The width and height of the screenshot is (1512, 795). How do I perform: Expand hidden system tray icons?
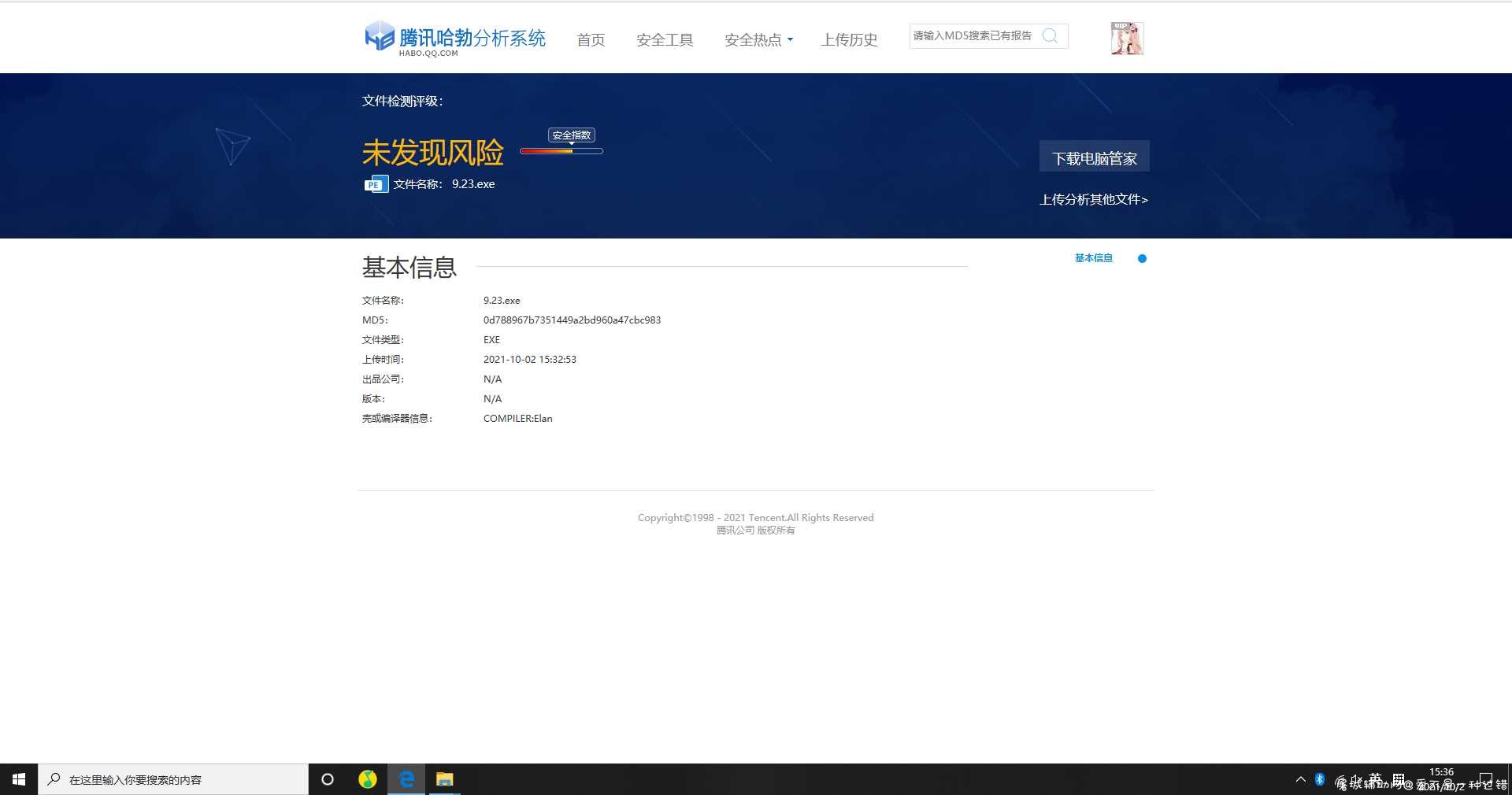1300,779
